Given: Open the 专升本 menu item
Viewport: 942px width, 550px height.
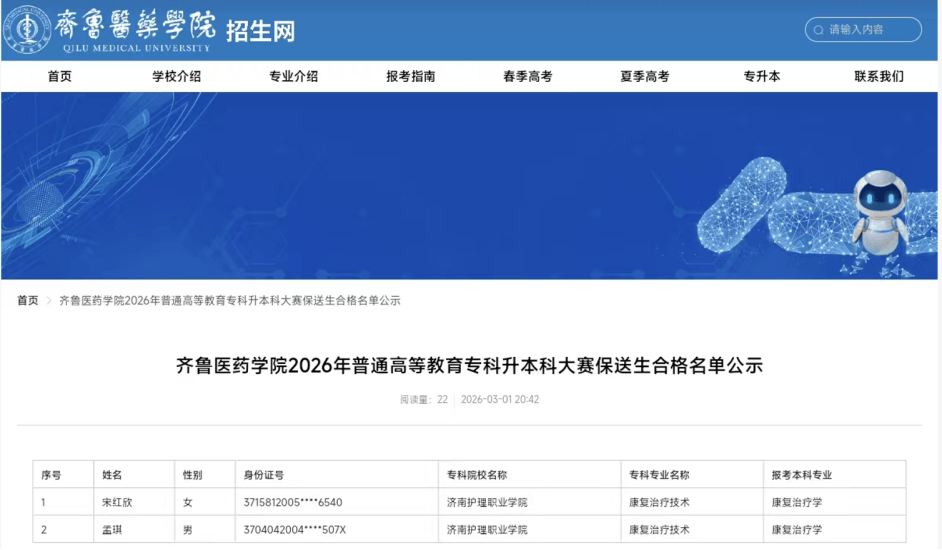Looking at the screenshot, I should point(762,76).
